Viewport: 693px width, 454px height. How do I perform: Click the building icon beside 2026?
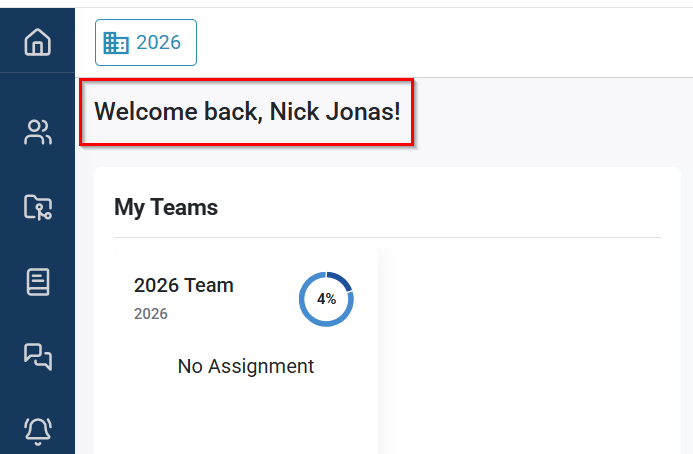116,42
